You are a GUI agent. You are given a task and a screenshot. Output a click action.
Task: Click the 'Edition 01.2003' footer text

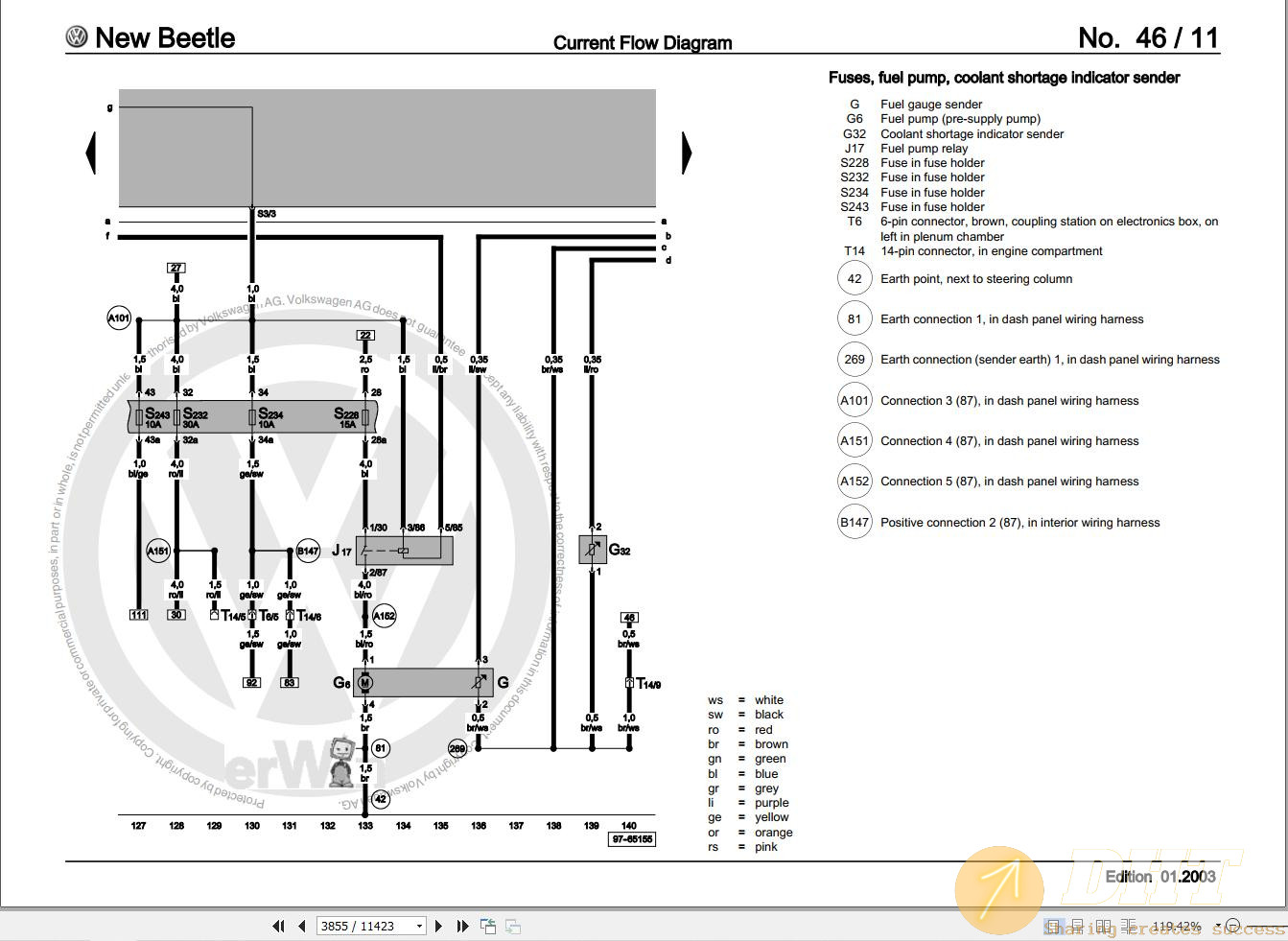[1160, 877]
